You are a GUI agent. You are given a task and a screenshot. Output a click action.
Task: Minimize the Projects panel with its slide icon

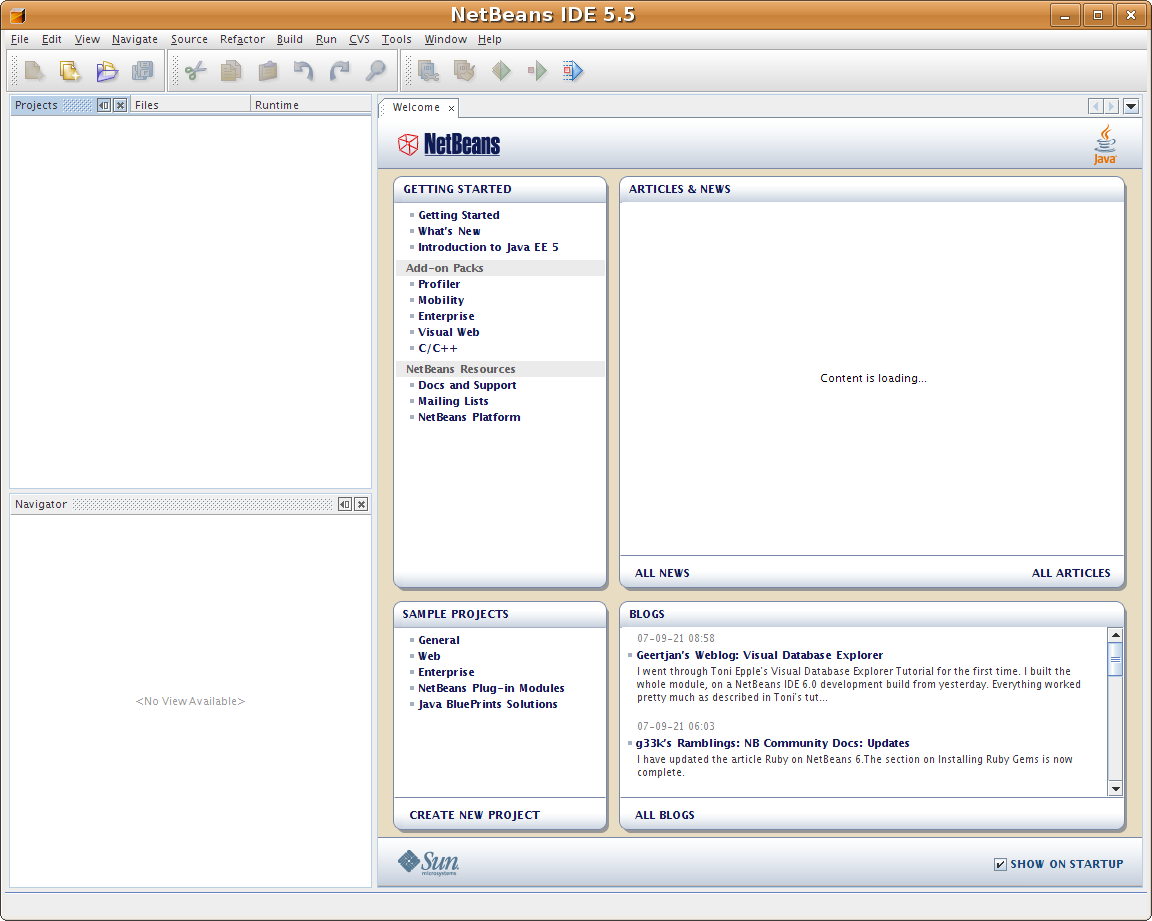pyautogui.click(x=104, y=105)
